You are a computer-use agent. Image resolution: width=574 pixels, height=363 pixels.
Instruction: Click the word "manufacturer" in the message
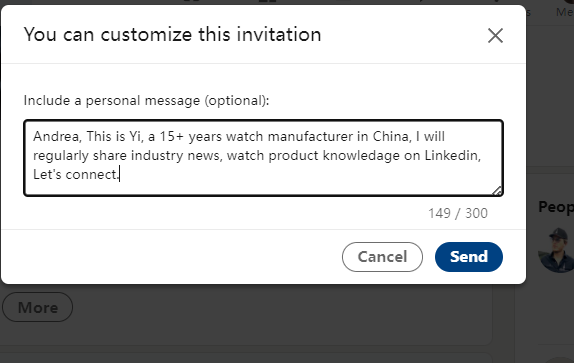310,136
